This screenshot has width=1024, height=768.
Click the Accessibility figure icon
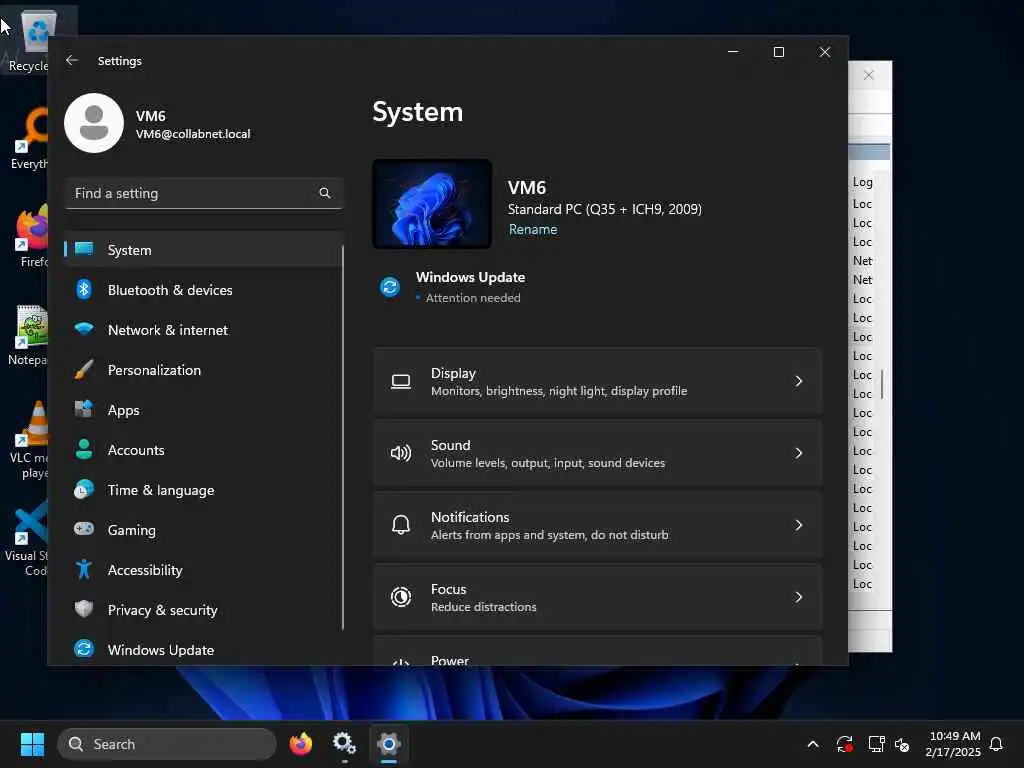point(84,569)
